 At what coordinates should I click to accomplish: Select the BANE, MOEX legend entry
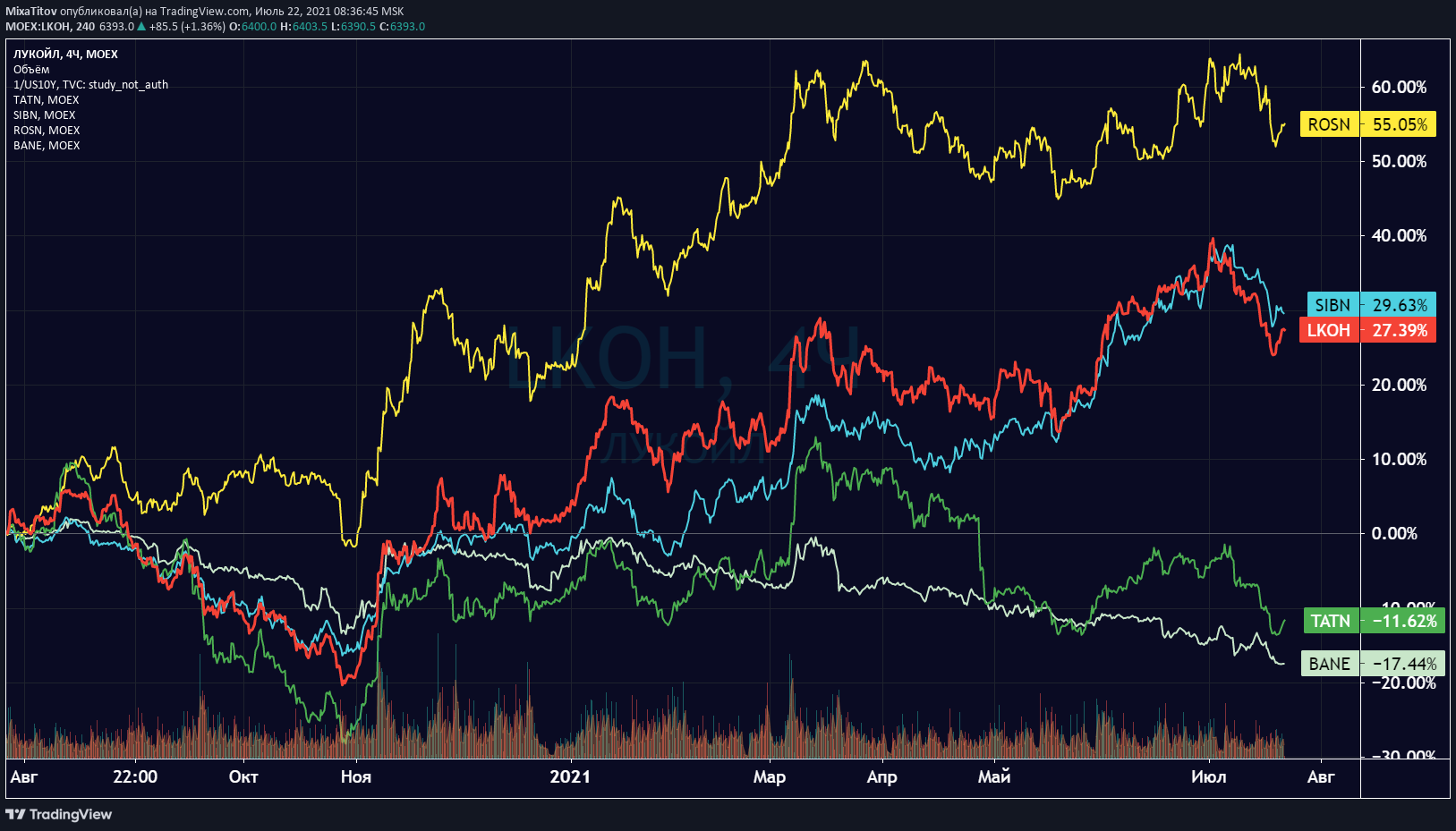[x=47, y=145]
